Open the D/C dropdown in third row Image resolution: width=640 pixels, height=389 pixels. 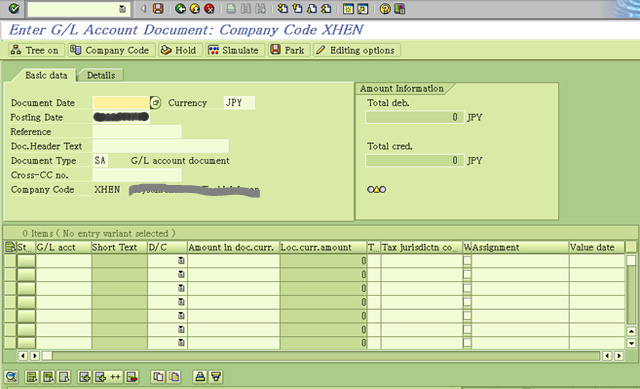(x=181, y=288)
